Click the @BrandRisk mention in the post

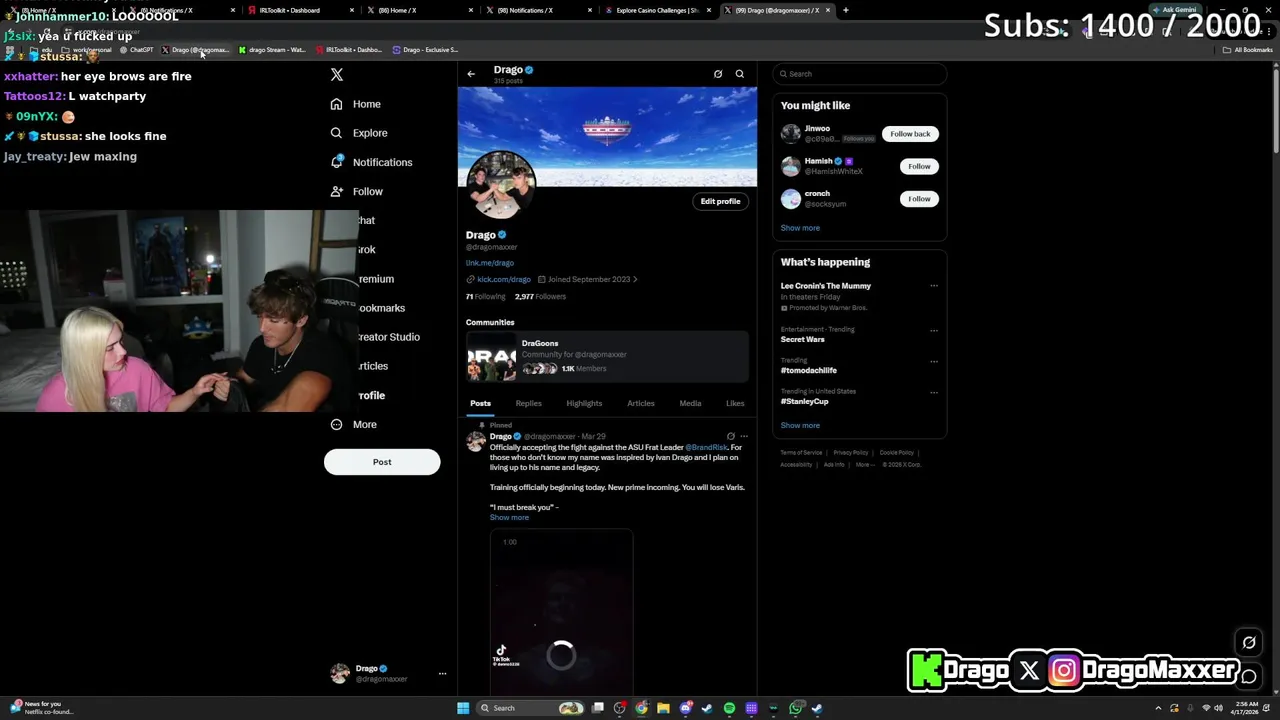pos(707,448)
